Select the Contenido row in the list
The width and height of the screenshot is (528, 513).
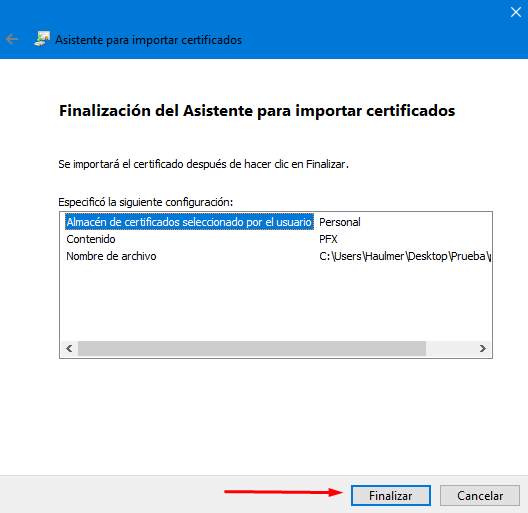click(91, 239)
